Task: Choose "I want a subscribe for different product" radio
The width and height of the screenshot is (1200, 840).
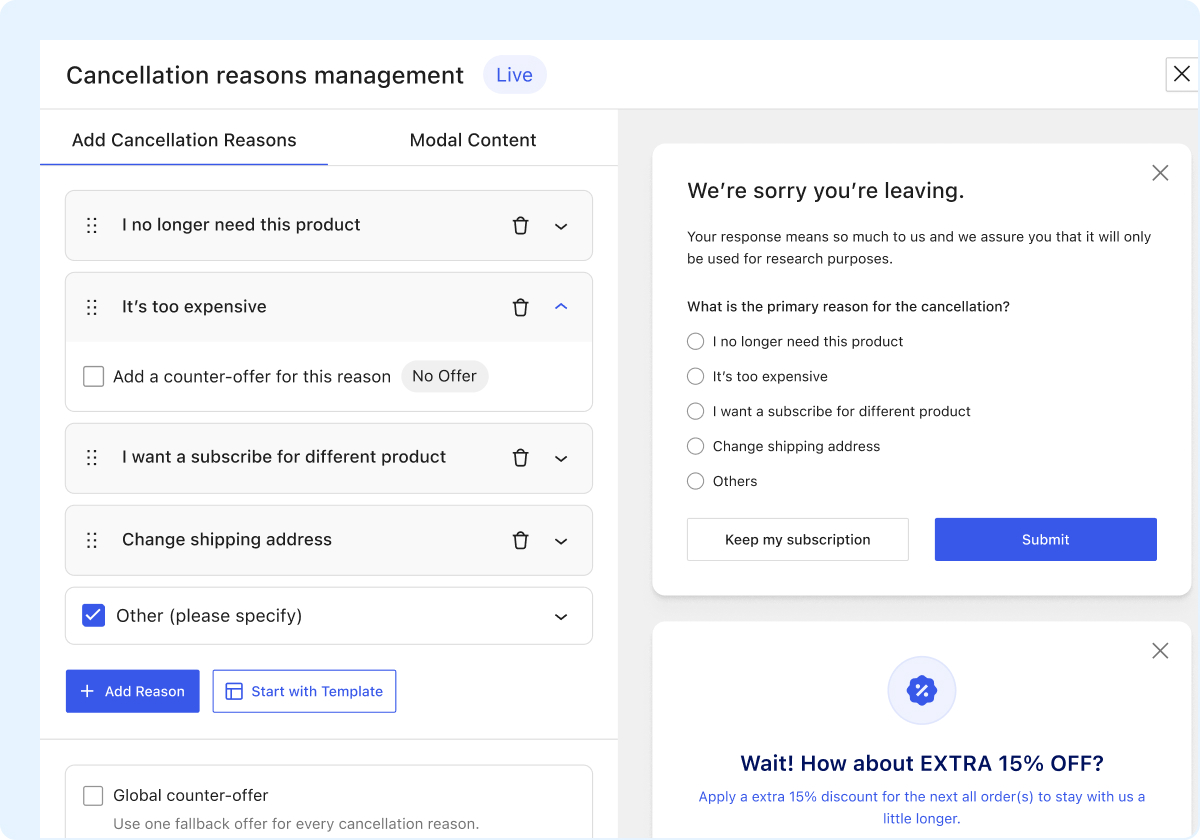Action: 696,411
